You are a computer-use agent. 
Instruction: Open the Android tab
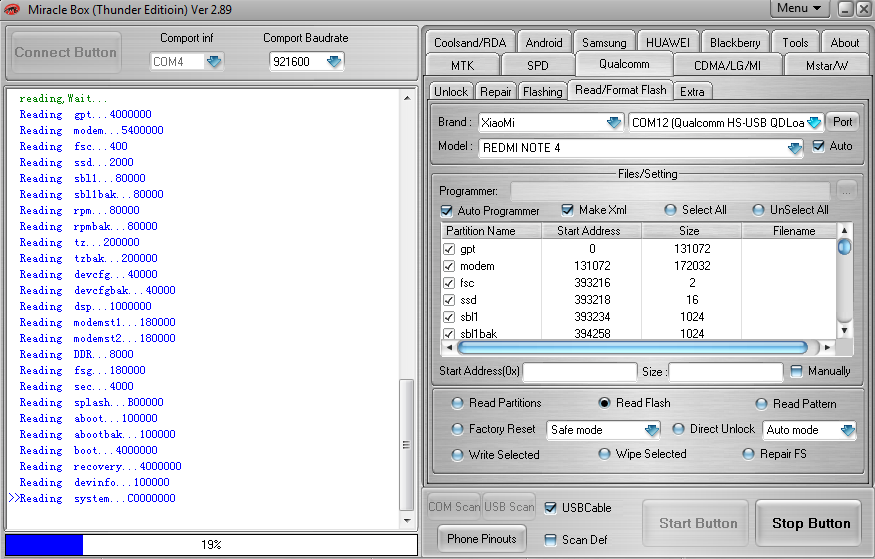tap(544, 42)
